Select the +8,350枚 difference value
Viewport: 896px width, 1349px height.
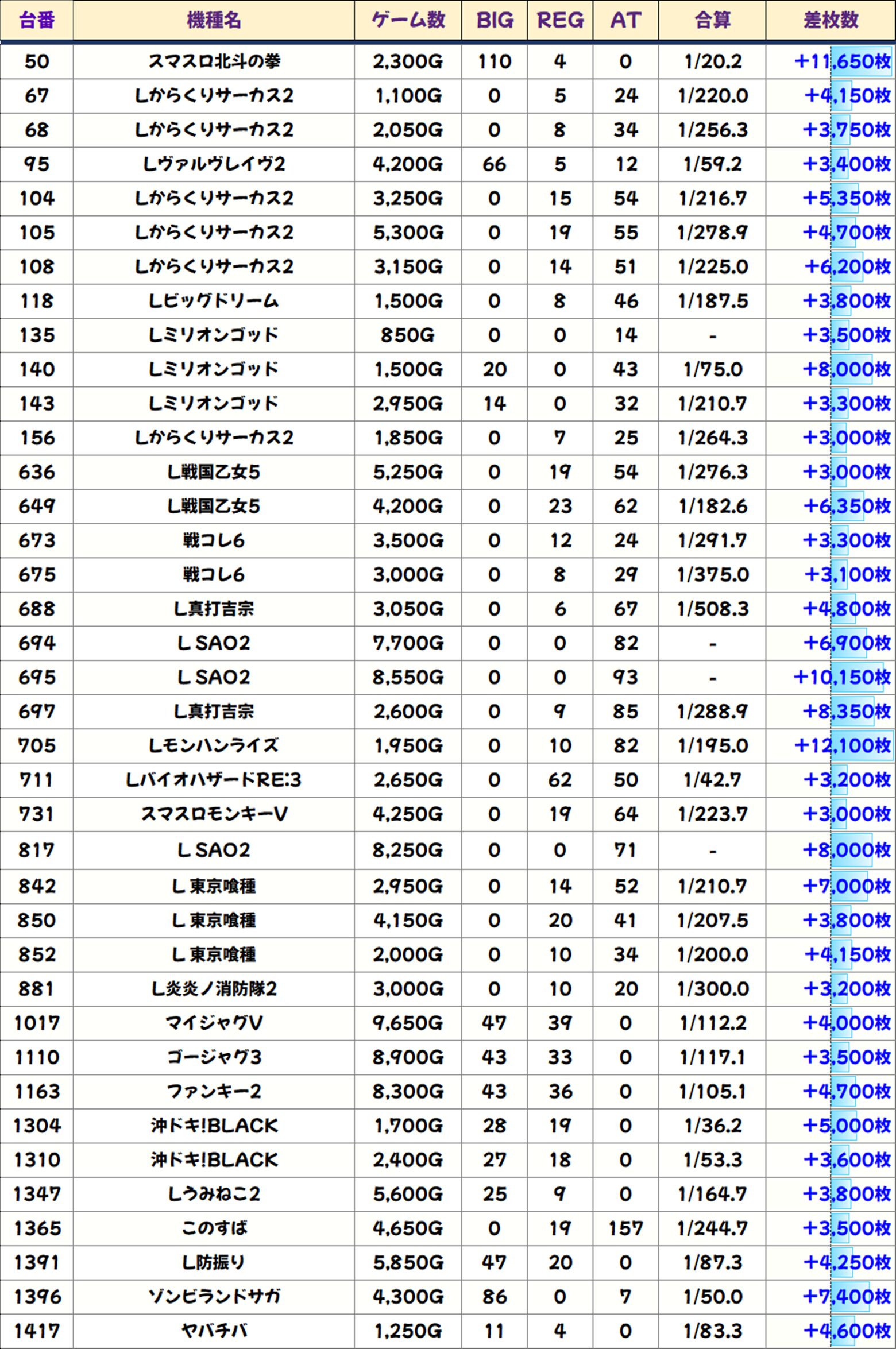pyautogui.click(x=847, y=711)
